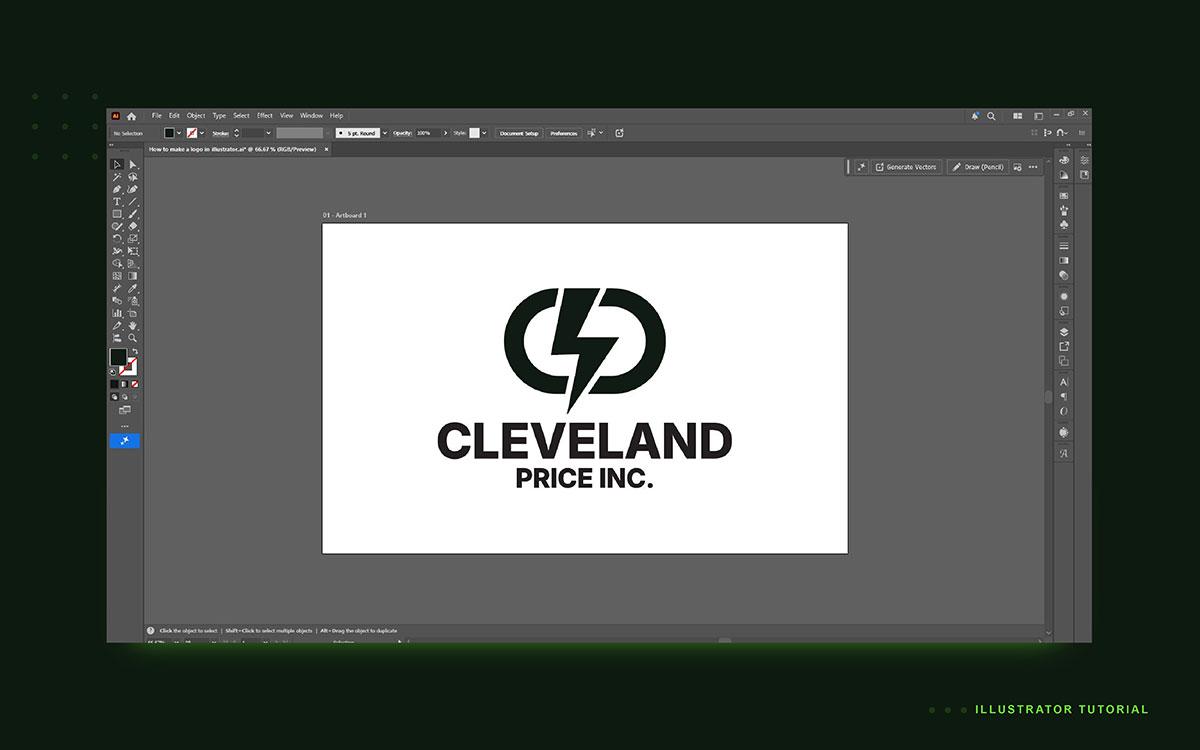Open the notifications bell icon

[x=975, y=116]
